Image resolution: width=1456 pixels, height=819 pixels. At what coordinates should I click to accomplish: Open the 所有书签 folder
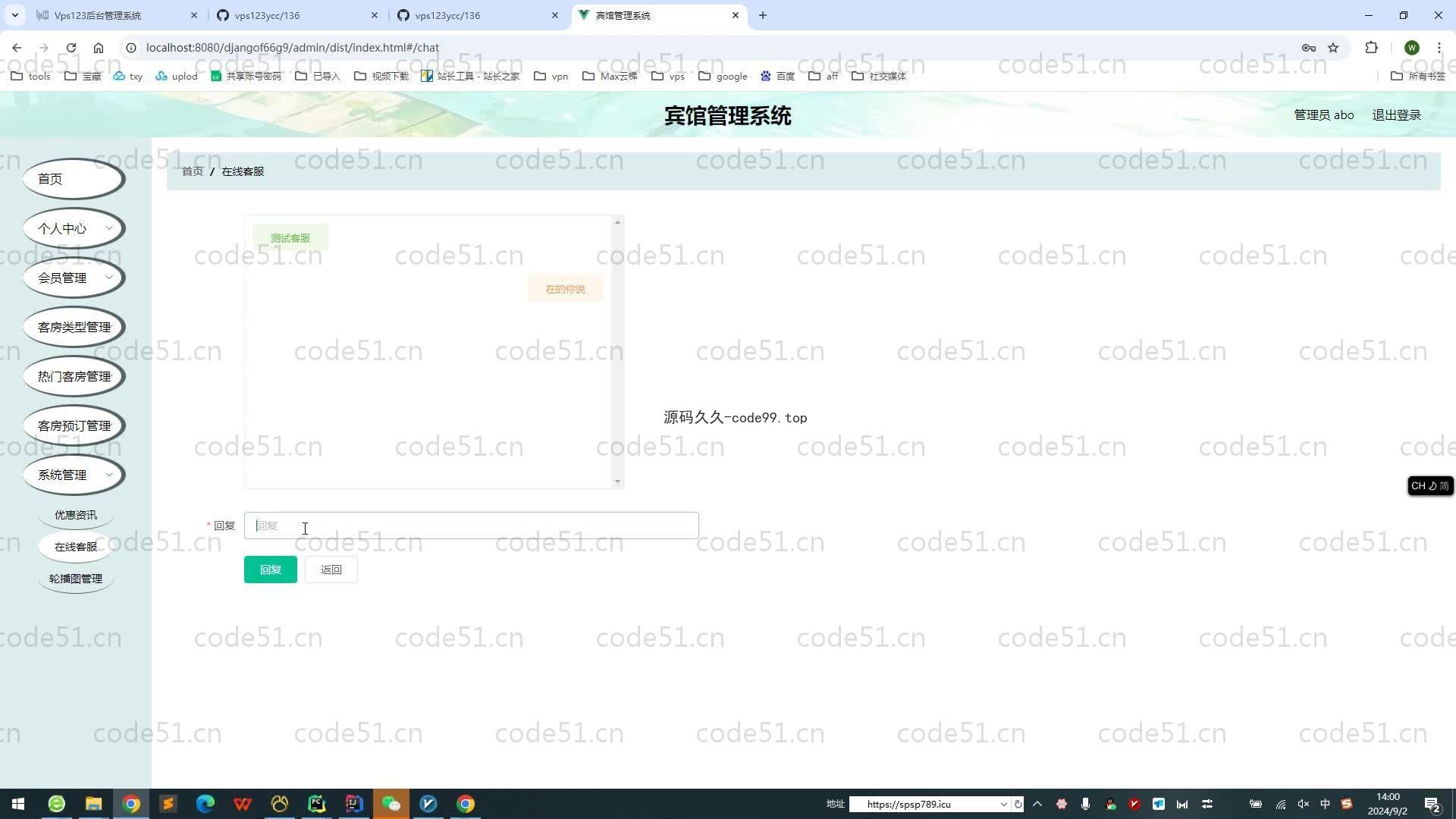coord(1418,76)
